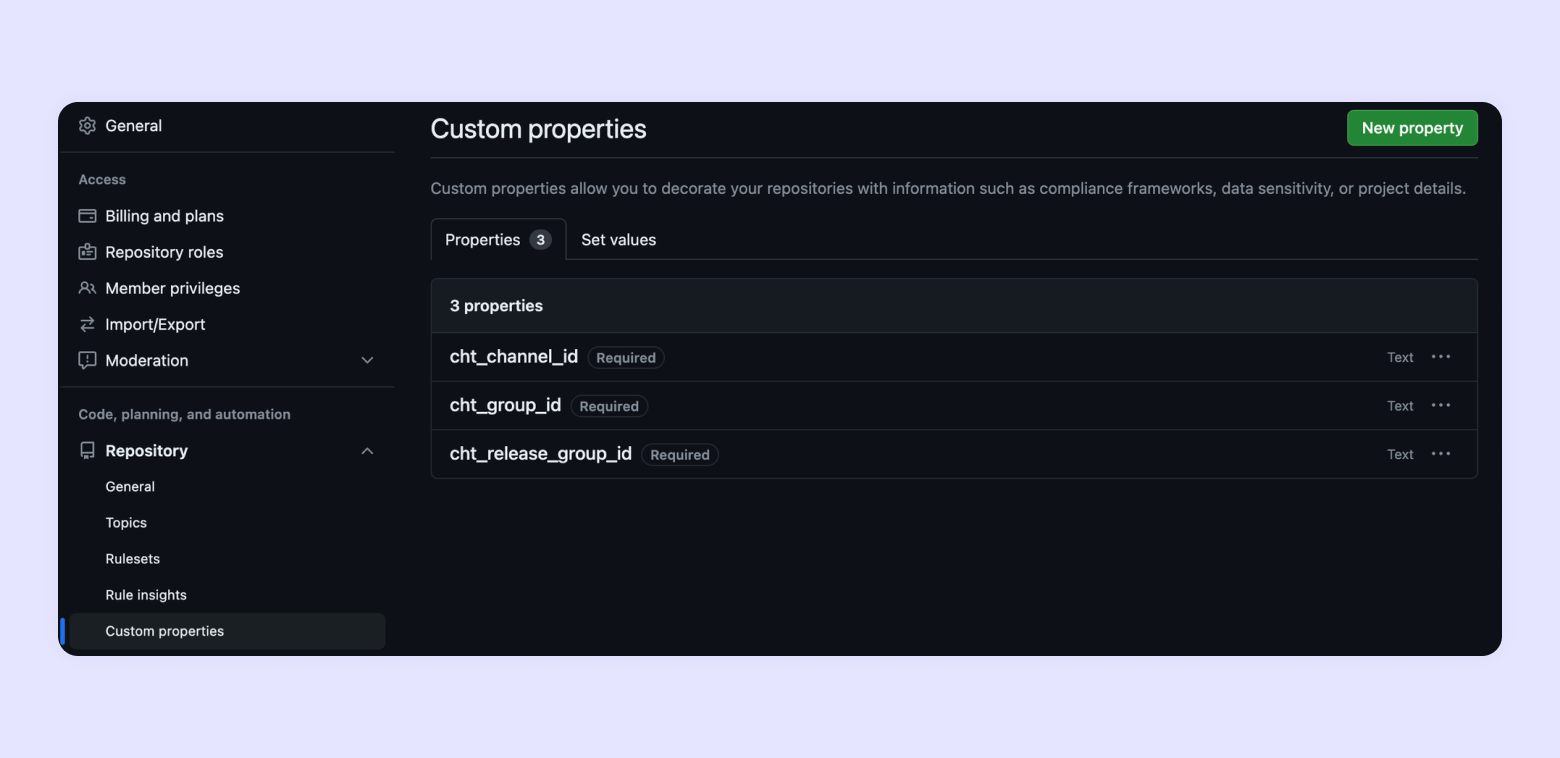
Task: Click the Import/Export arrows icon
Action: pyautogui.click(x=87, y=324)
